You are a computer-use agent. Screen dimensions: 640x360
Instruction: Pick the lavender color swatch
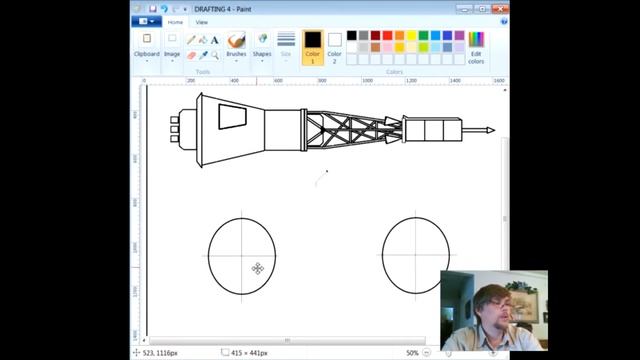pyautogui.click(x=460, y=47)
